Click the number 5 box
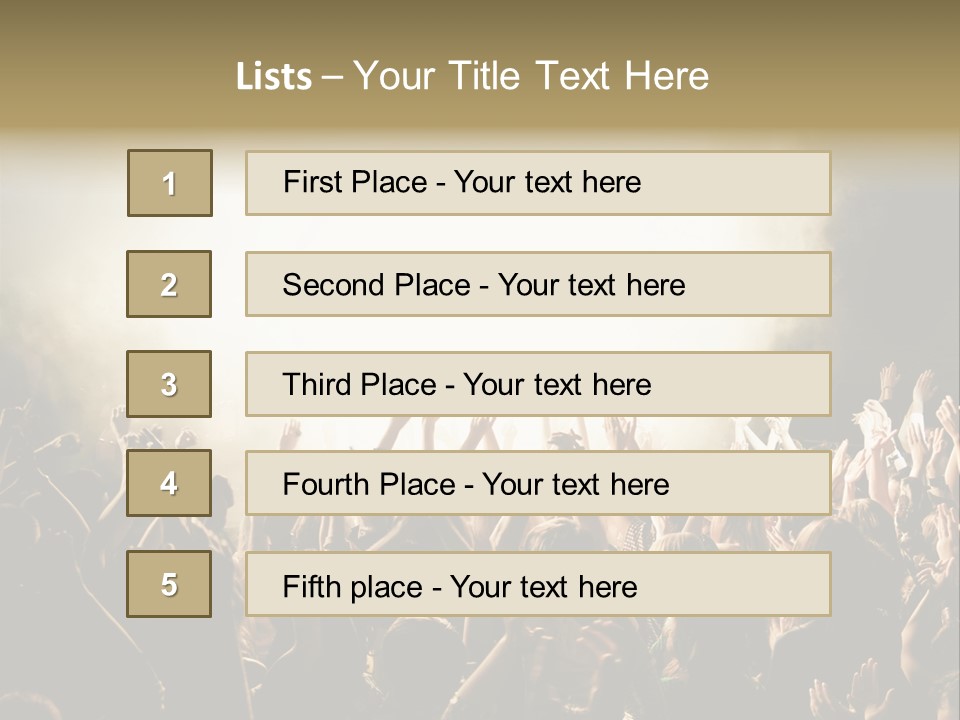Viewport: 960px width, 720px height. click(169, 584)
